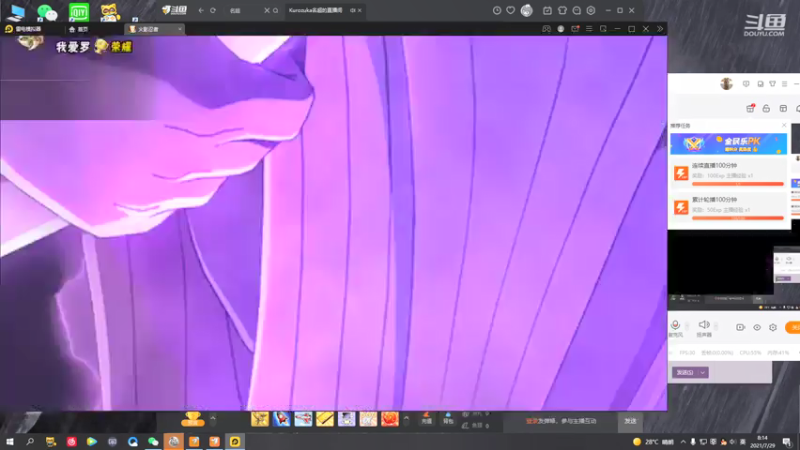Expand the gift list arrow
The width and height of the screenshot is (800, 450).
pos(406,419)
